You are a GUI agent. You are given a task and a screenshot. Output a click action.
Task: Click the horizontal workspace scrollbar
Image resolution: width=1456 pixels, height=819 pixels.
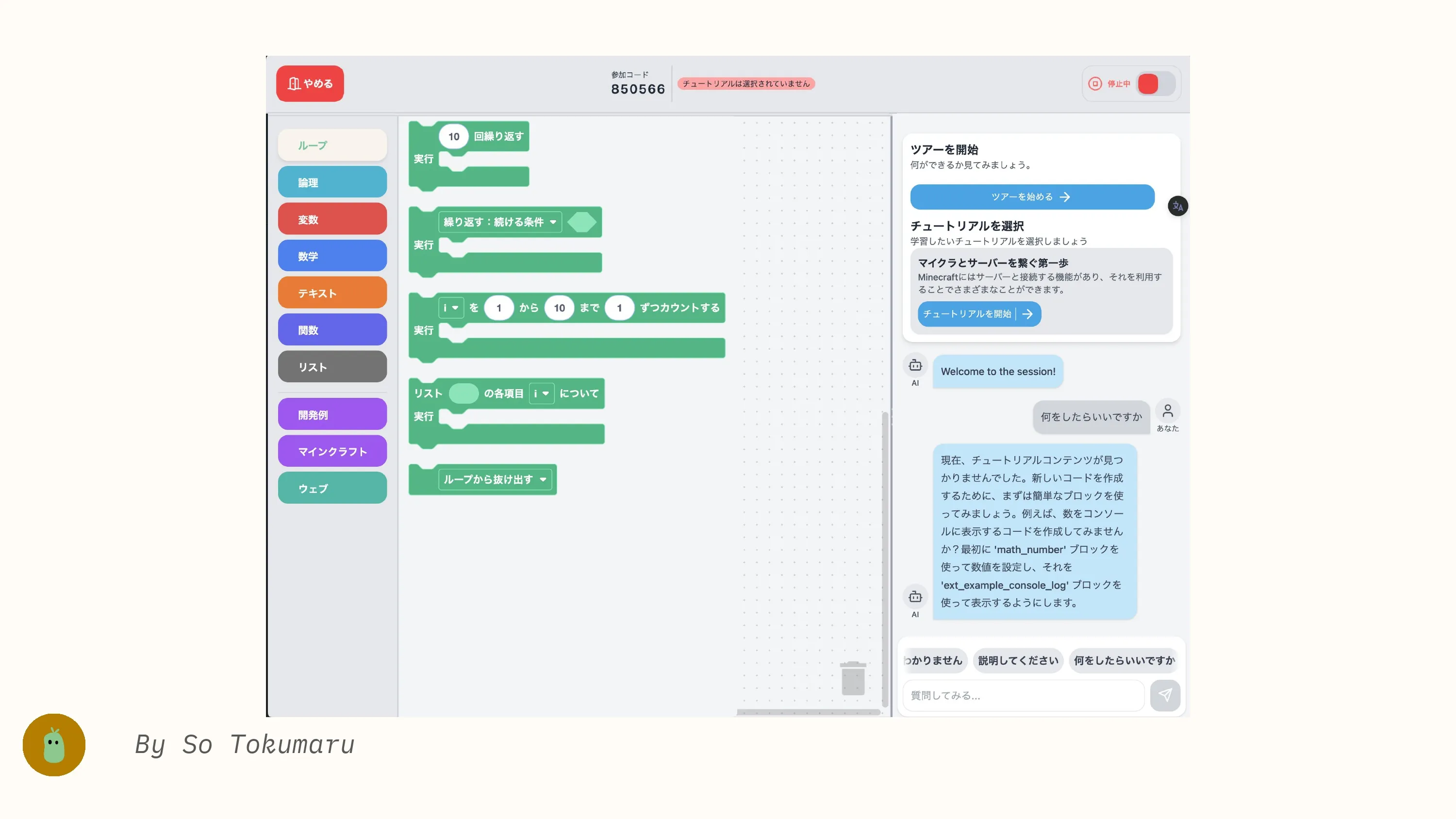point(808,712)
